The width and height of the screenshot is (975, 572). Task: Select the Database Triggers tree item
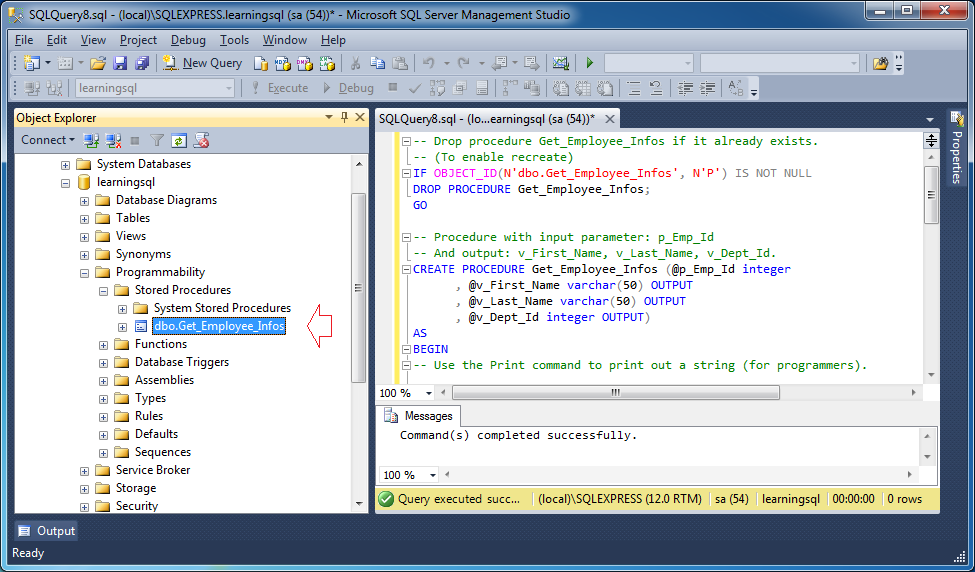pyautogui.click(x=182, y=362)
